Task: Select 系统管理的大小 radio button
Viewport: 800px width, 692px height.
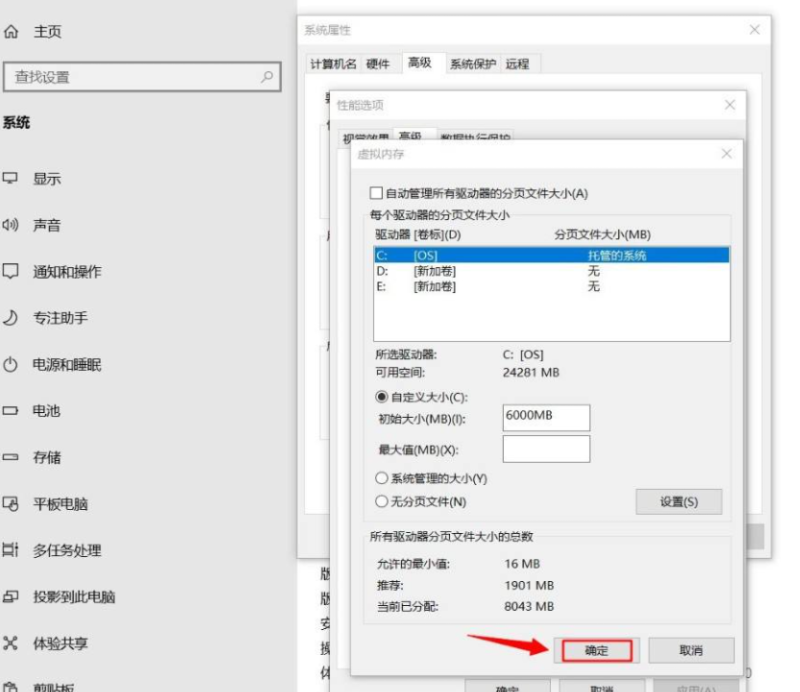Action: click(x=381, y=478)
